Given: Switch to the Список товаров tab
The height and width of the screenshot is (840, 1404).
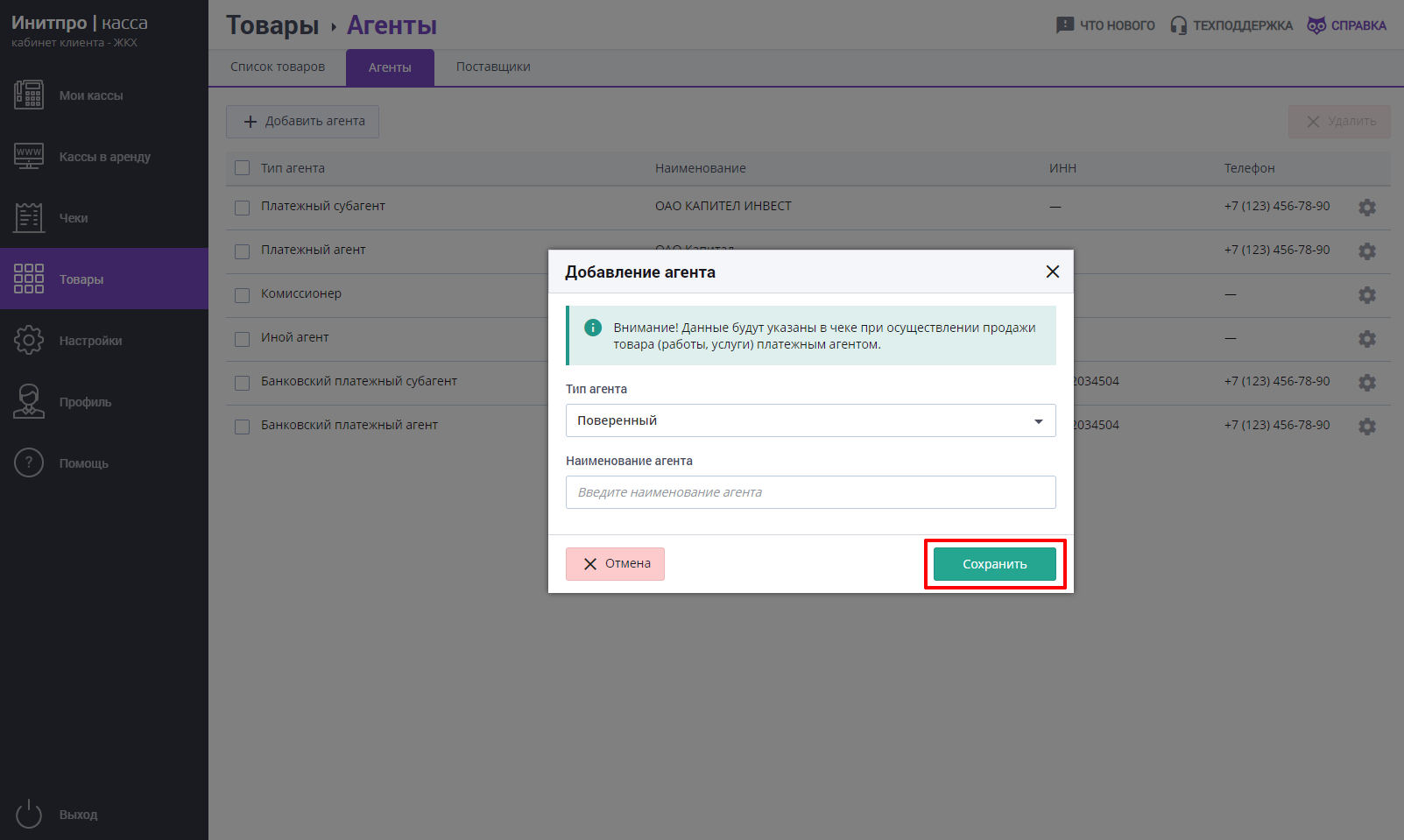Looking at the screenshot, I should tap(278, 67).
